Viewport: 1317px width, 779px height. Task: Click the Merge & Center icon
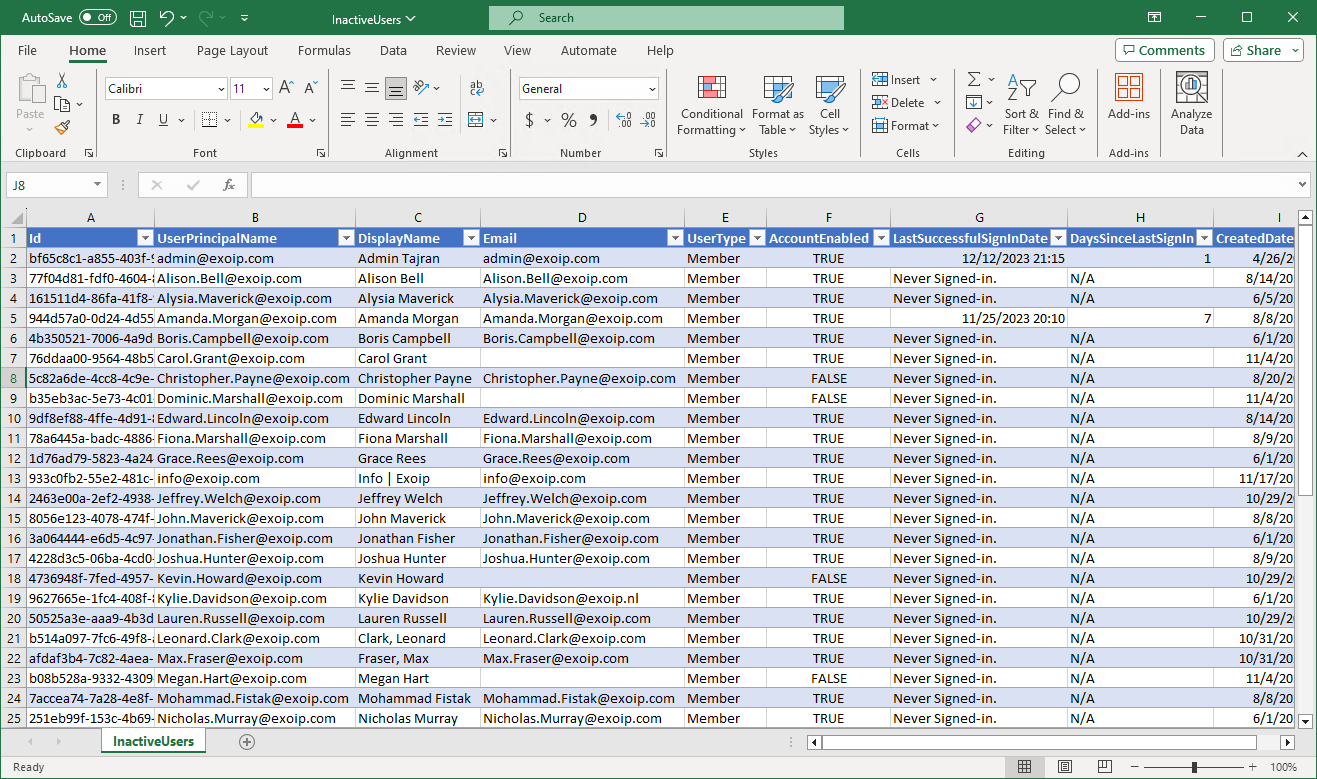(476, 120)
